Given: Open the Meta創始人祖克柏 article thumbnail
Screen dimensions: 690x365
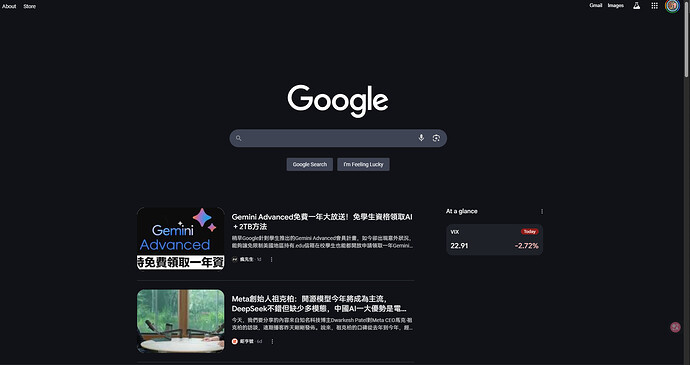Looking at the screenshot, I should (x=180, y=321).
